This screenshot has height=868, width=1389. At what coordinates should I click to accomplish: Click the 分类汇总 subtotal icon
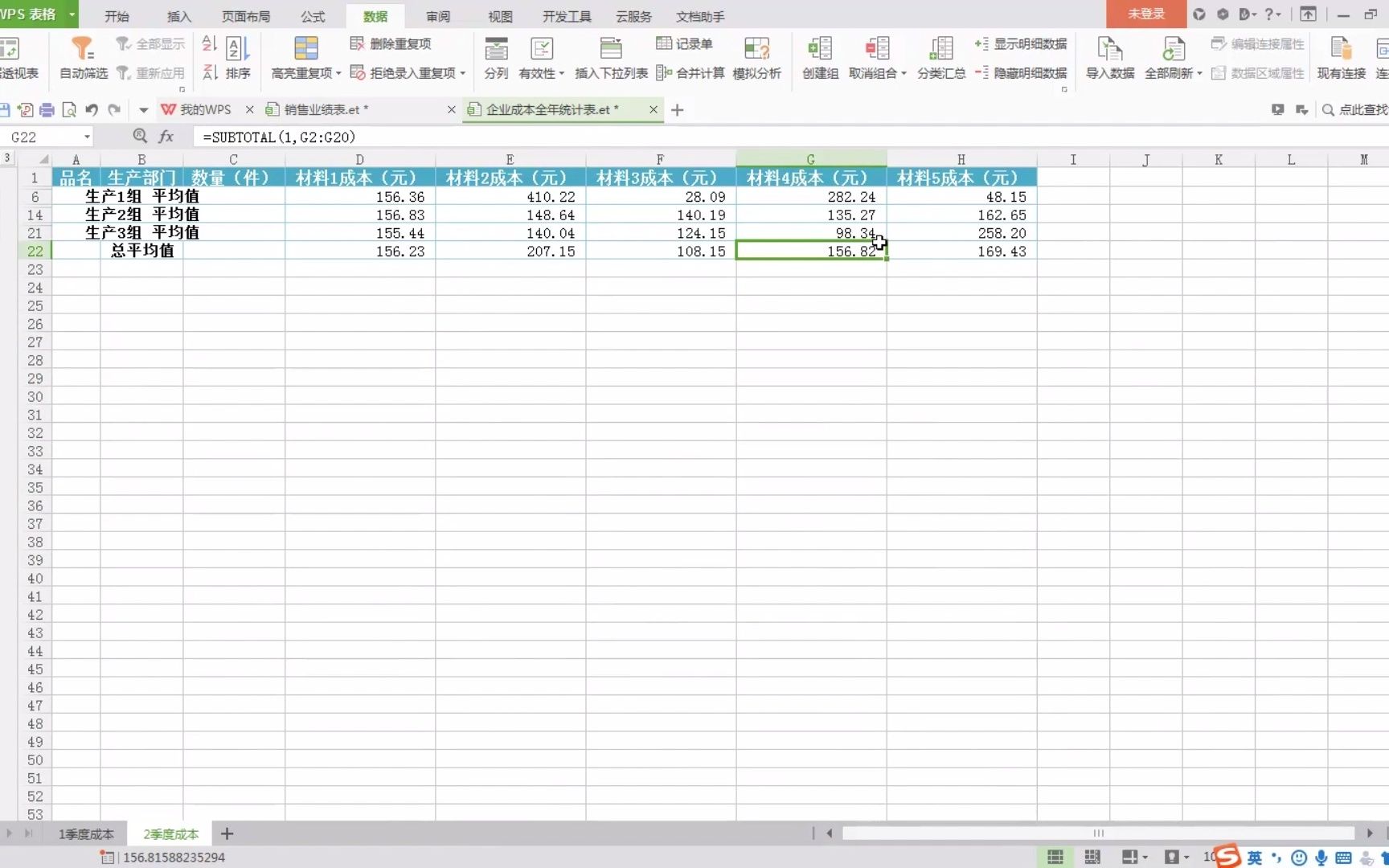pyautogui.click(x=941, y=49)
